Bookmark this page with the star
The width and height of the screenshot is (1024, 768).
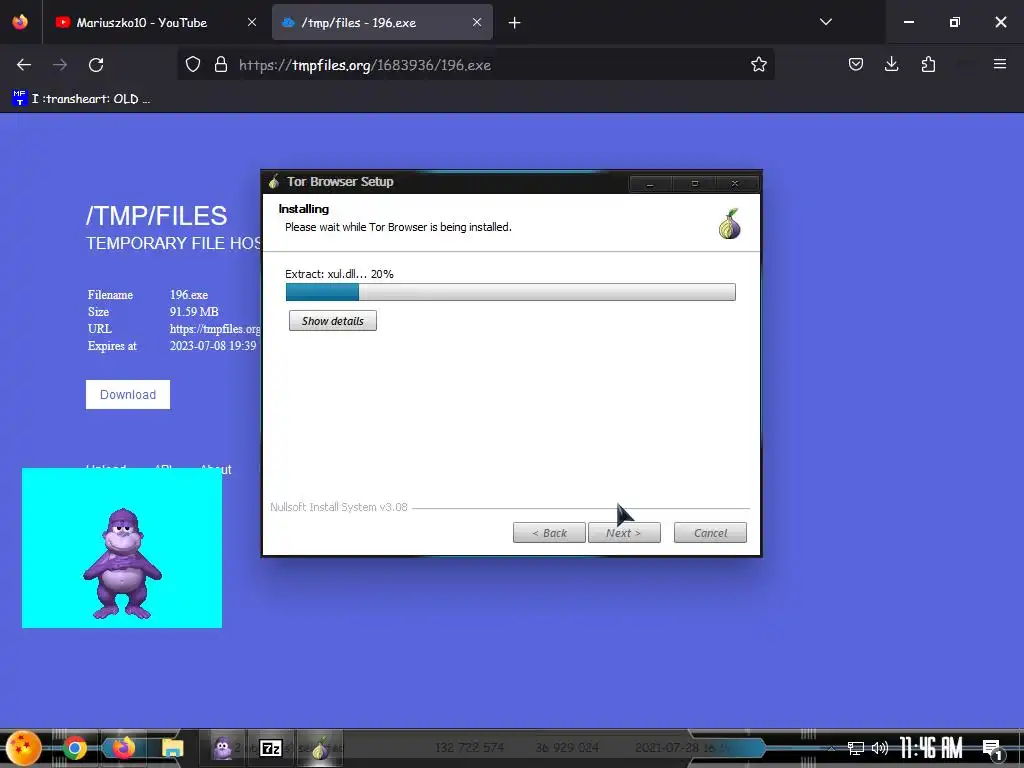(x=758, y=65)
